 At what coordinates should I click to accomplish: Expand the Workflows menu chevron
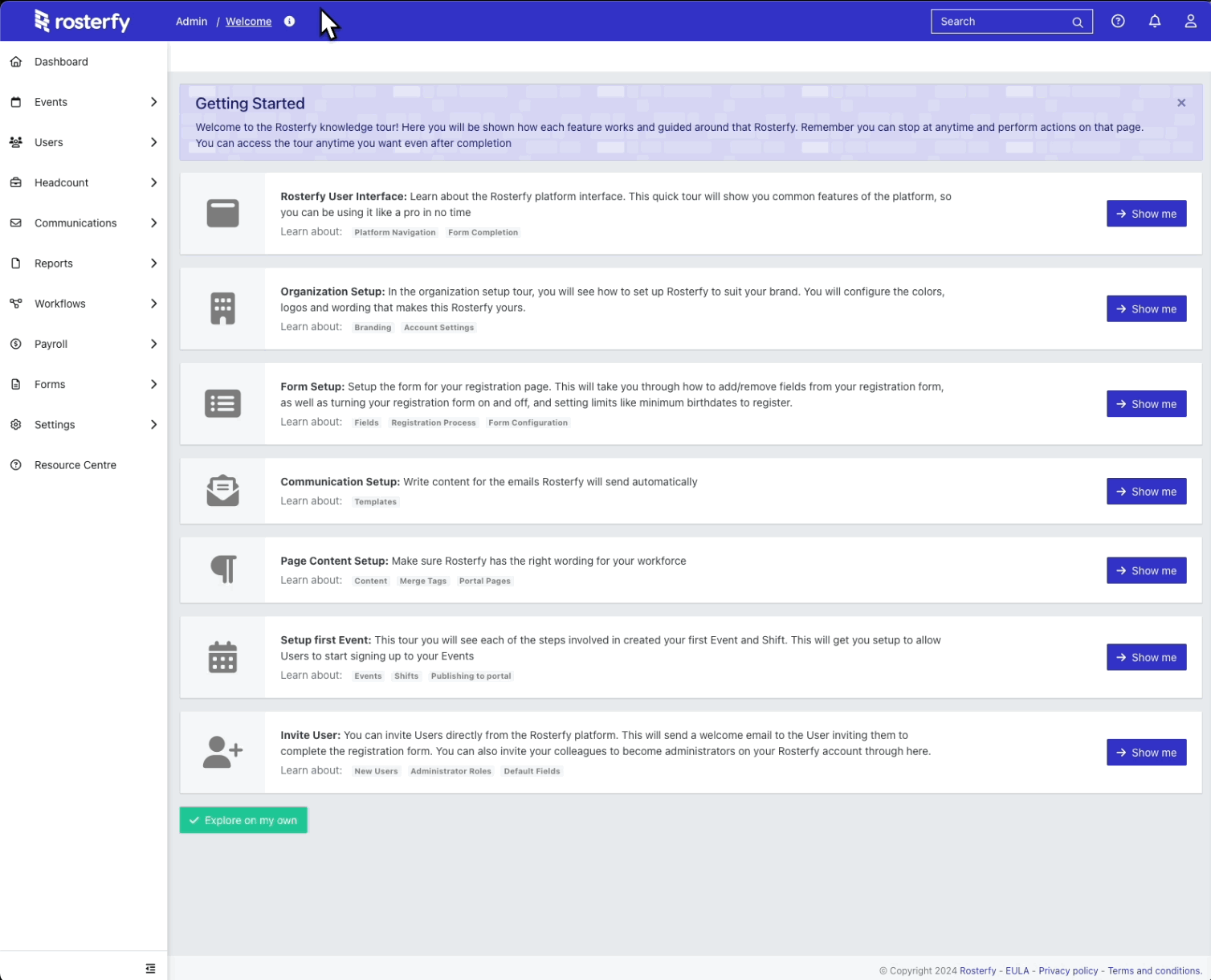pyautogui.click(x=153, y=304)
